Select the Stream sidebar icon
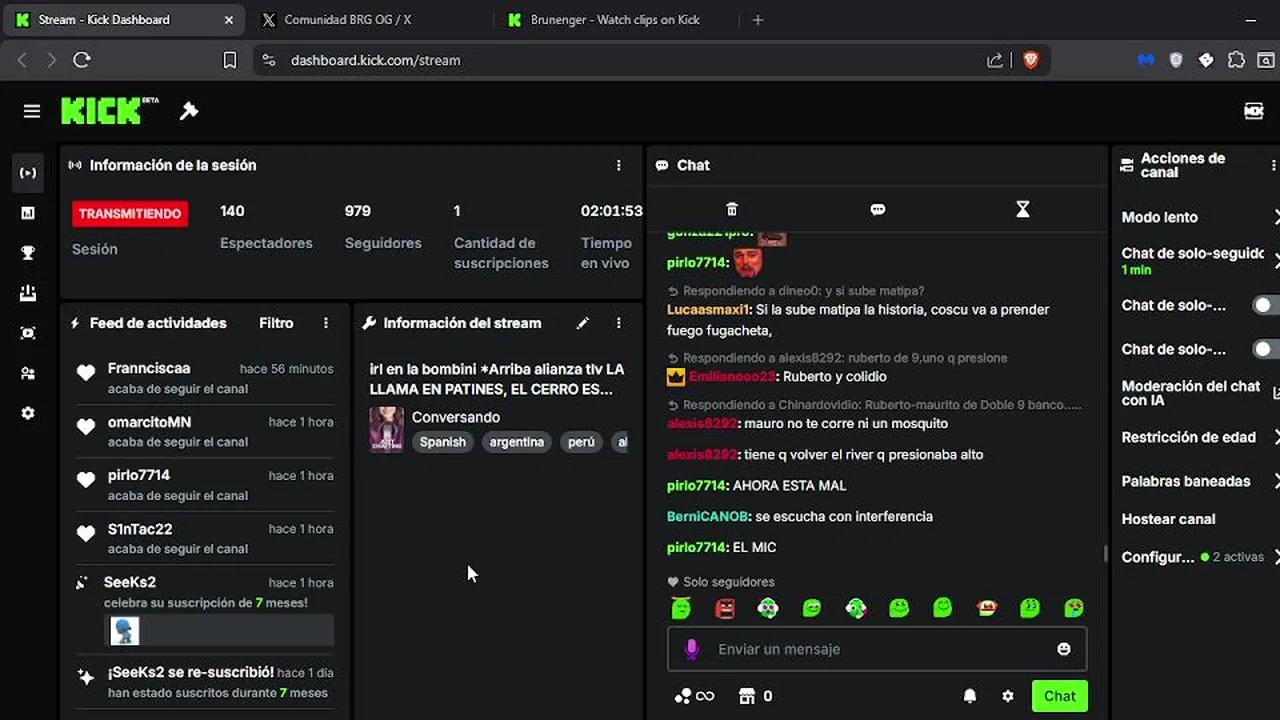The height and width of the screenshot is (720, 1280). (28, 173)
